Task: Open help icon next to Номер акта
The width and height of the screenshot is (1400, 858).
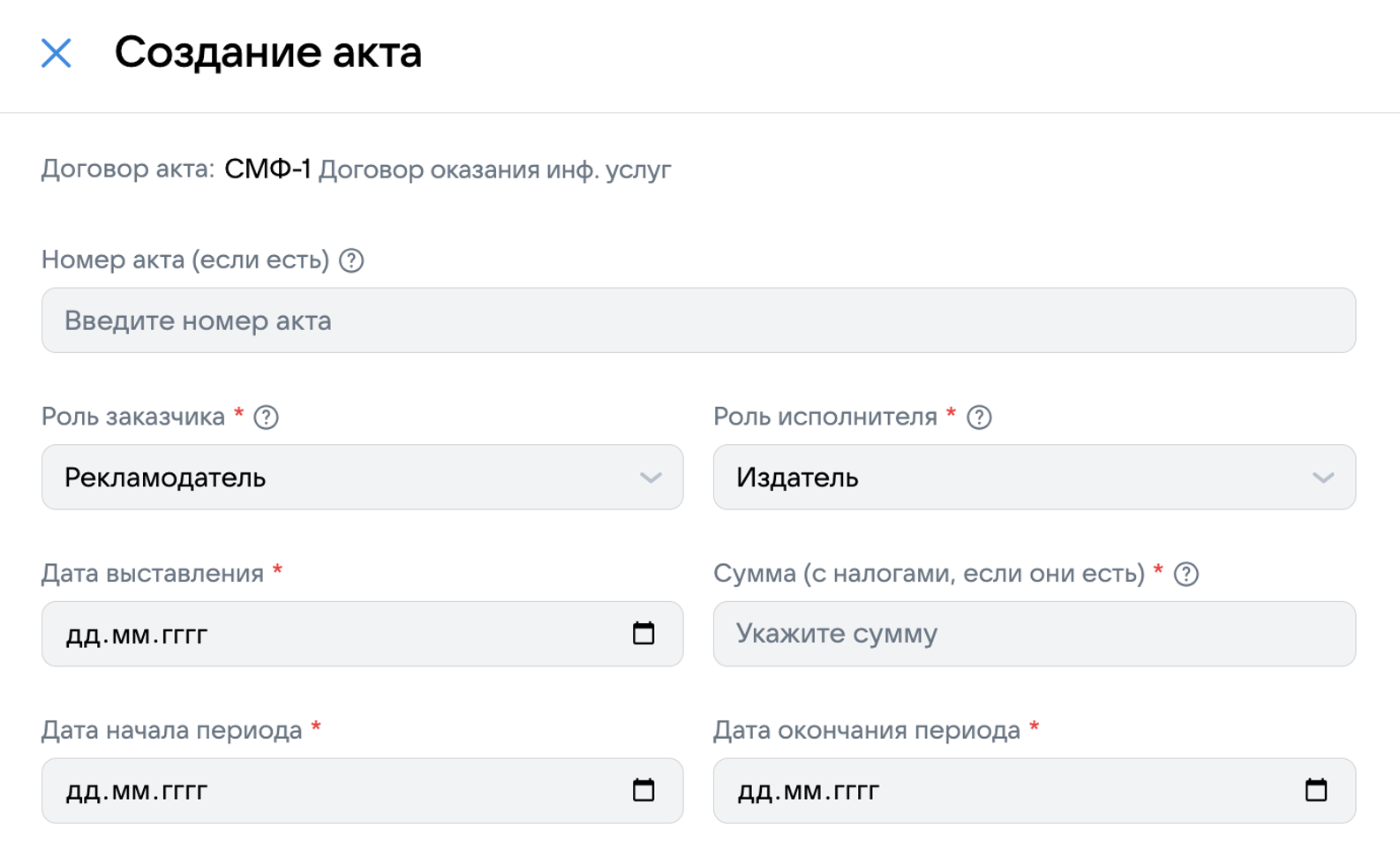Action: [351, 260]
